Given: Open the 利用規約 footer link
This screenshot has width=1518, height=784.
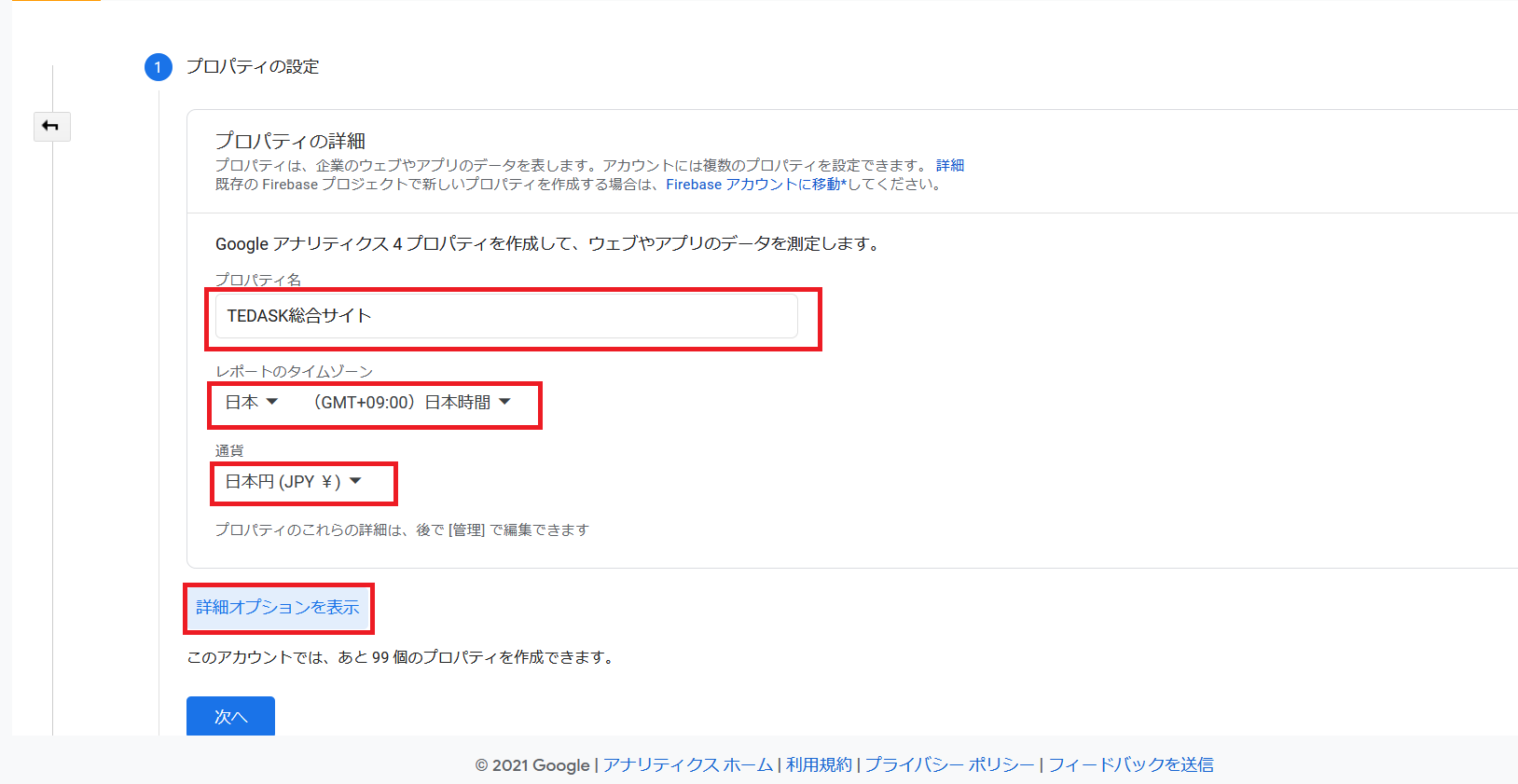Looking at the screenshot, I should [819, 765].
